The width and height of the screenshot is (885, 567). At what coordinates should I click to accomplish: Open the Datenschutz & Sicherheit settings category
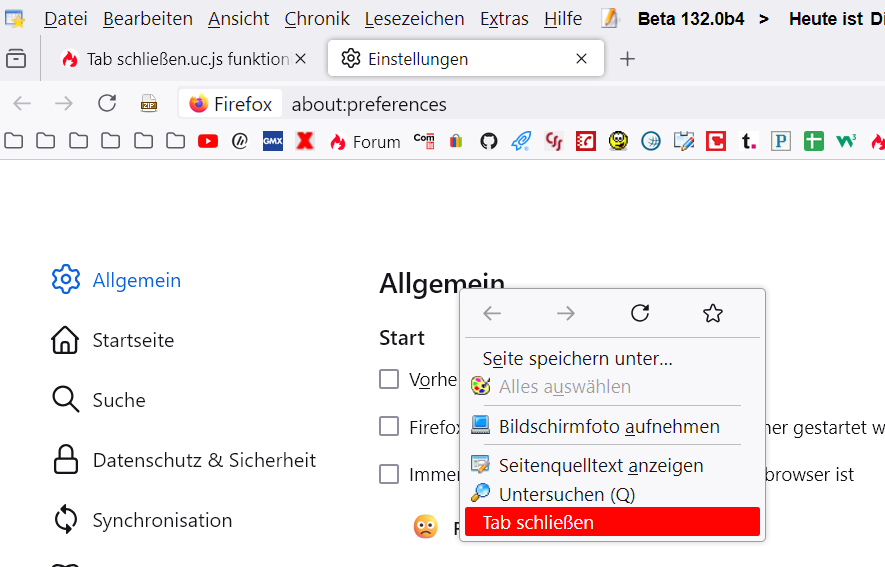pyautogui.click(x=204, y=460)
